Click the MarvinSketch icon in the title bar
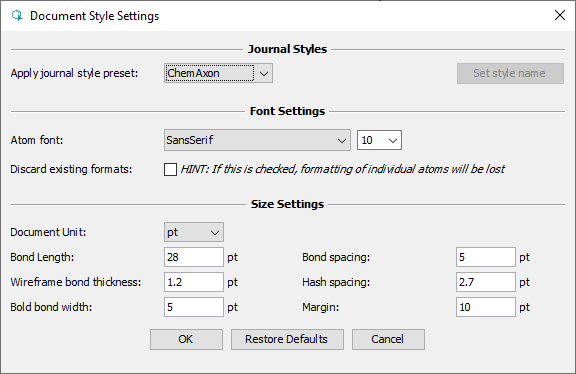The height and width of the screenshot is (374, 576). tap(17, 15)
